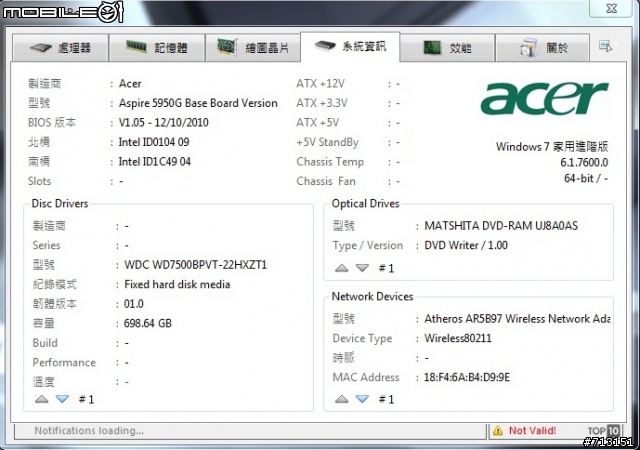Switch to the 記憶體 memory tab

tap(157, 48)
